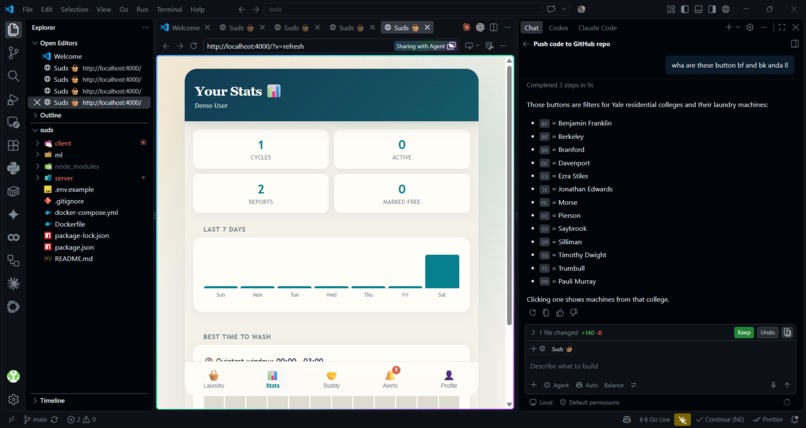Open the Selection menu
This screenshot has height=428, width=806.
[75, 9]
